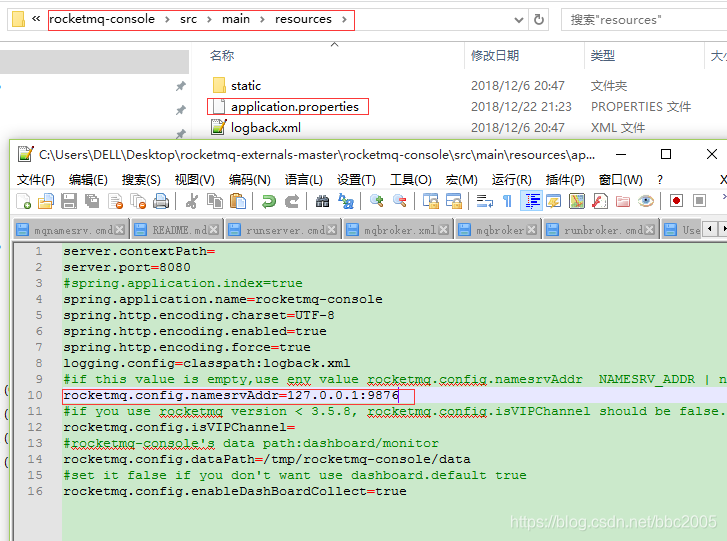727x541 pixels.
Task: Show hidden path levels via « chevron
Action: pyautogui.click(x=36, y=19)
